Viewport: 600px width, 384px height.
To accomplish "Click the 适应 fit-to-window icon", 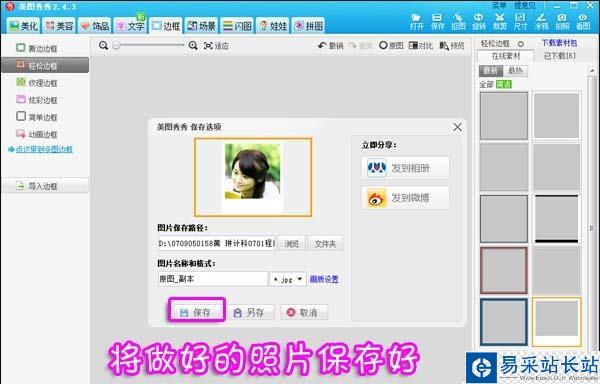I will pos(216,46).
